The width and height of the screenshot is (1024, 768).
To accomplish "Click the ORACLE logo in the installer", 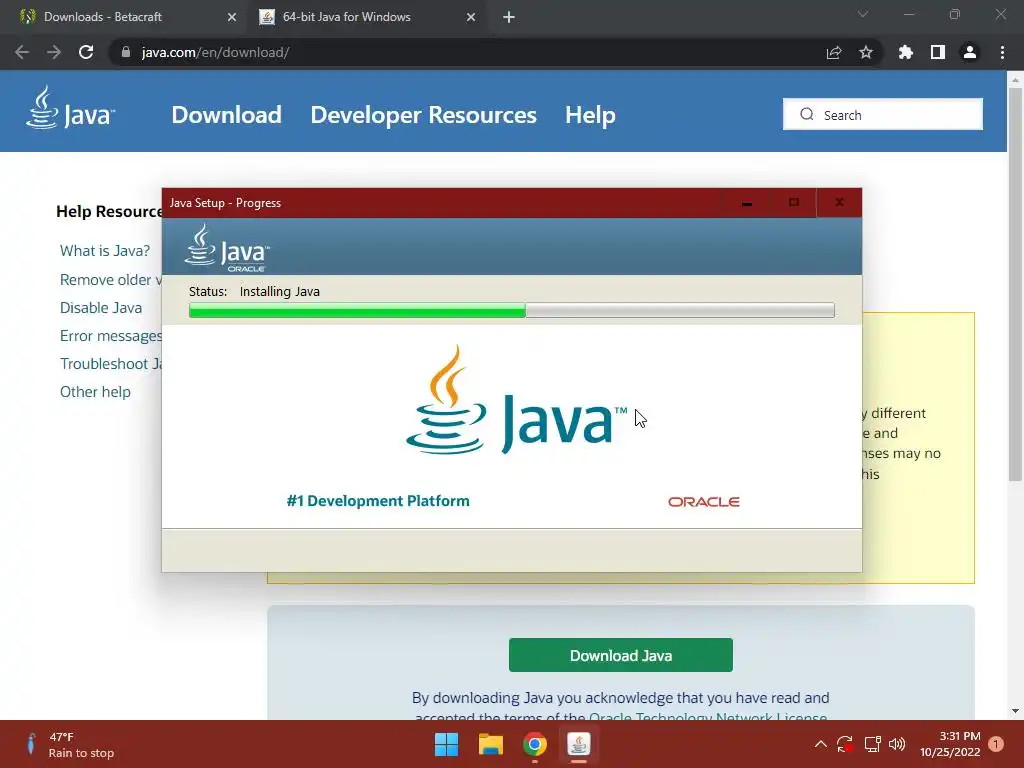I will click(x=703, y=502).
